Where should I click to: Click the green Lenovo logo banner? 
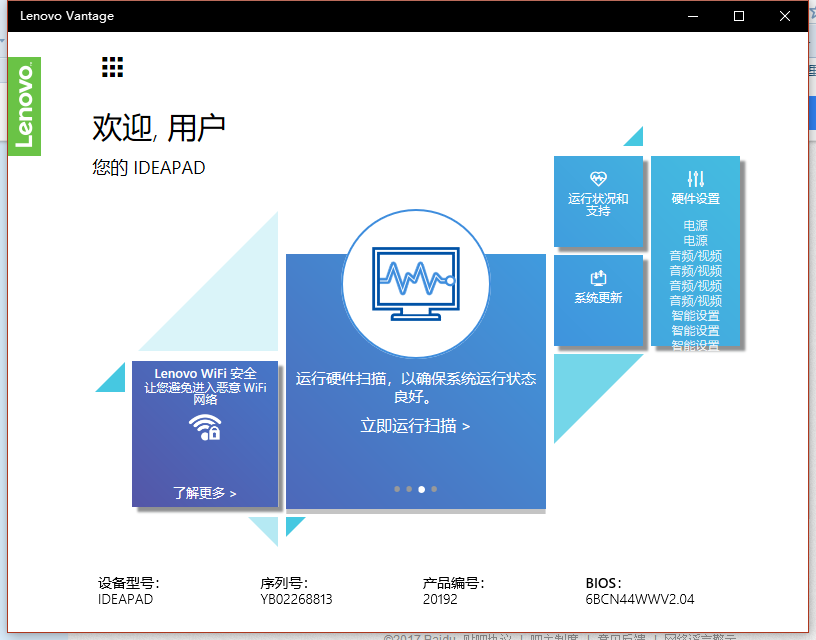(x=24, y=106)
